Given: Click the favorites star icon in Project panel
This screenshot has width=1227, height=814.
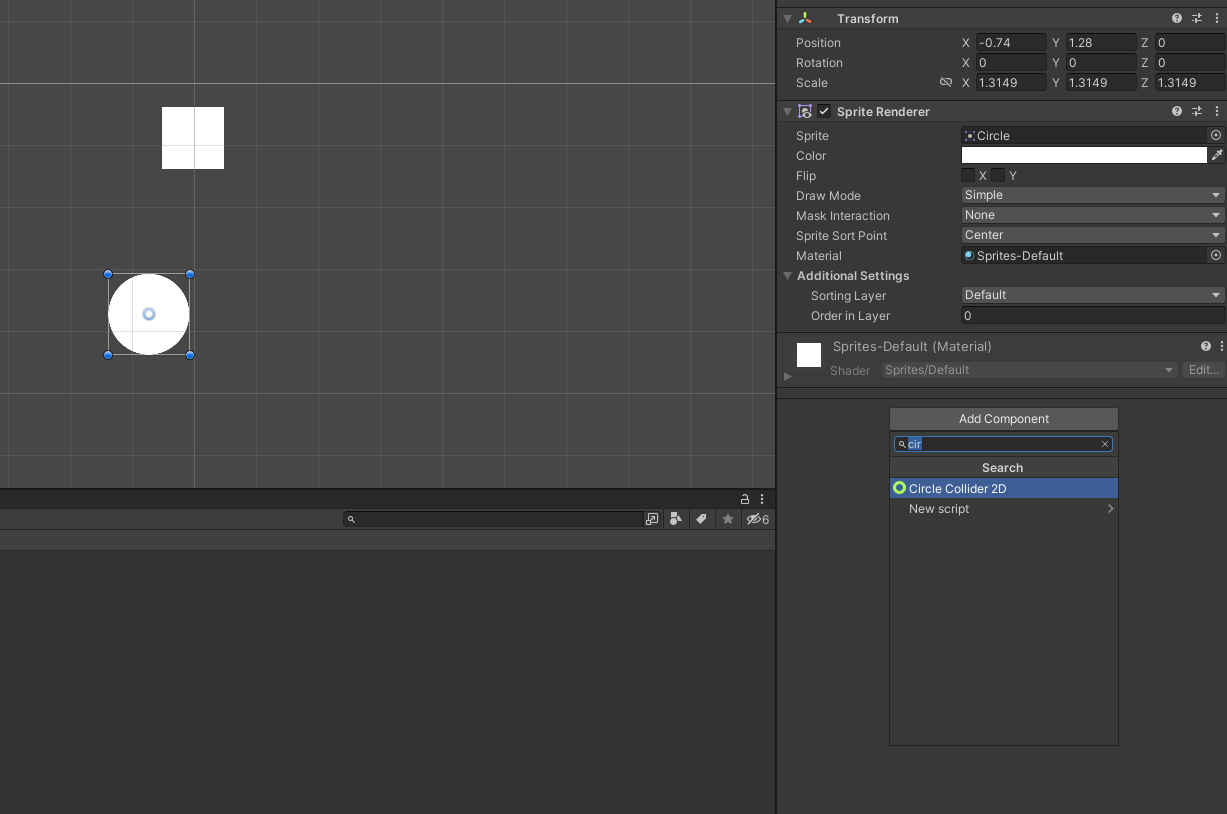Looking at the screenshot, I should (728, 519).
